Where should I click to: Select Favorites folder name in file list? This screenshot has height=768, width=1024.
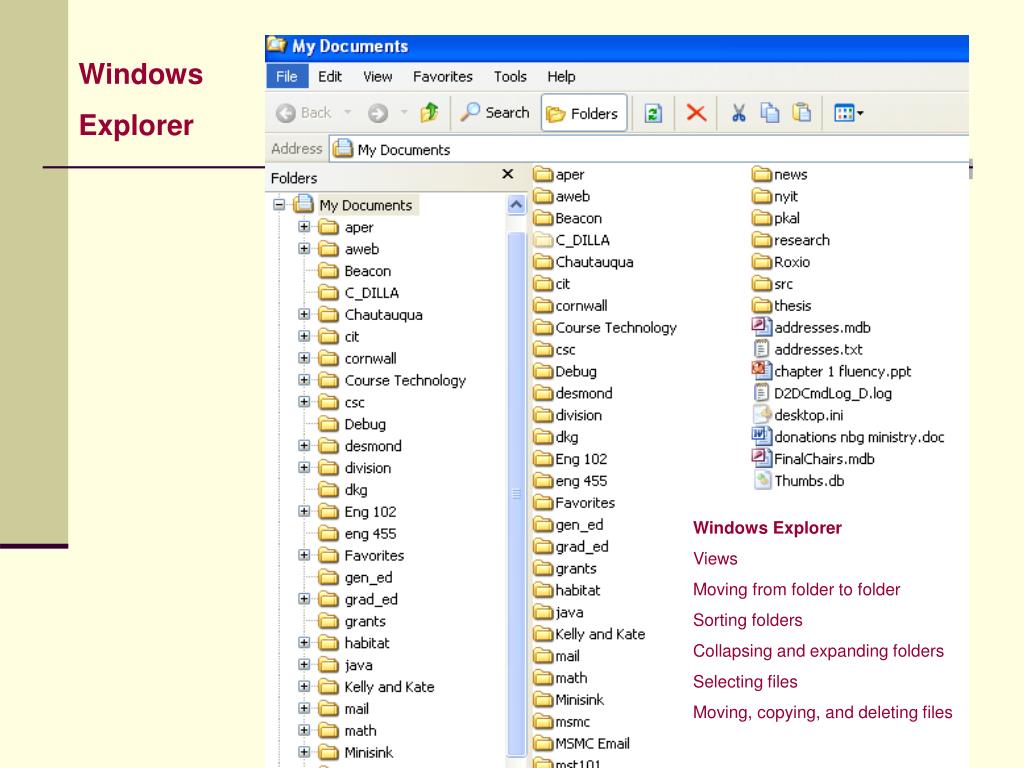[585, 503]
